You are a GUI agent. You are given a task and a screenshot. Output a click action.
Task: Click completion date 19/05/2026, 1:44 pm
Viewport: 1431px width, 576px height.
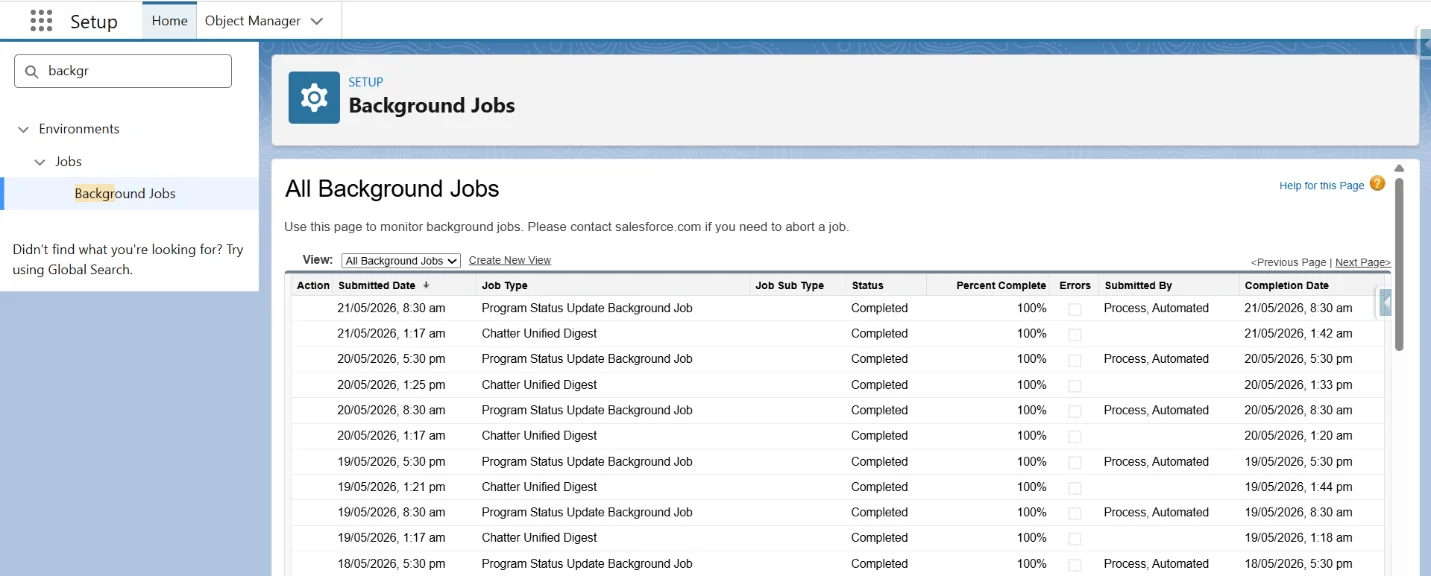1298,487
